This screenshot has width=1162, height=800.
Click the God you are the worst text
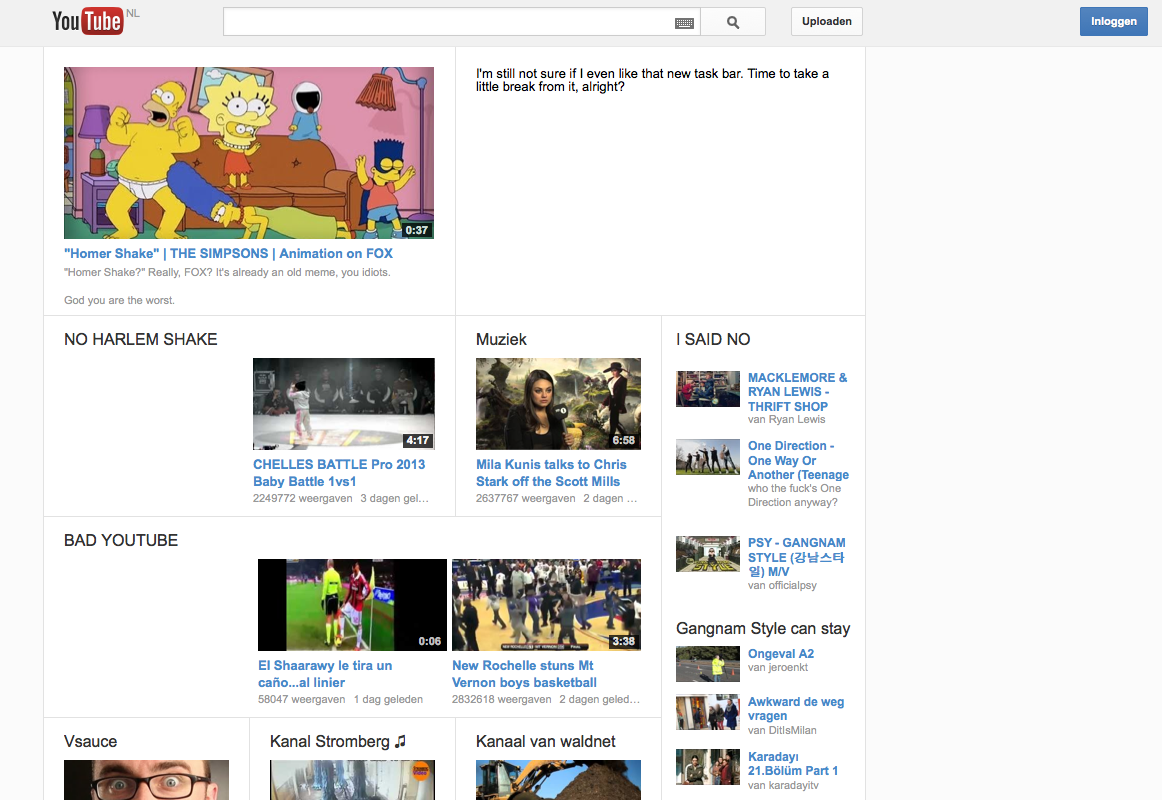(119, 300)
